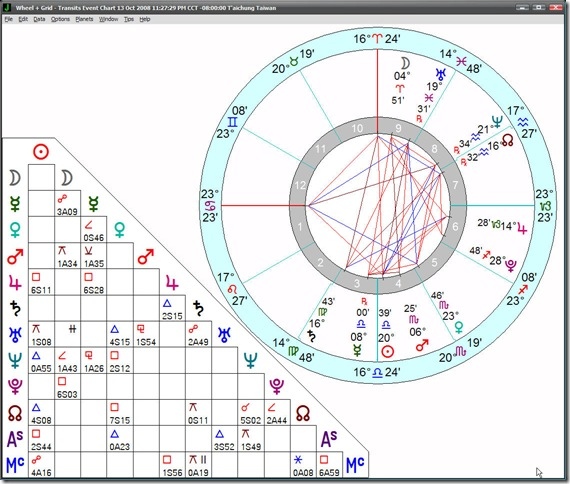Open the Window menu

click(x=108, y=19)
